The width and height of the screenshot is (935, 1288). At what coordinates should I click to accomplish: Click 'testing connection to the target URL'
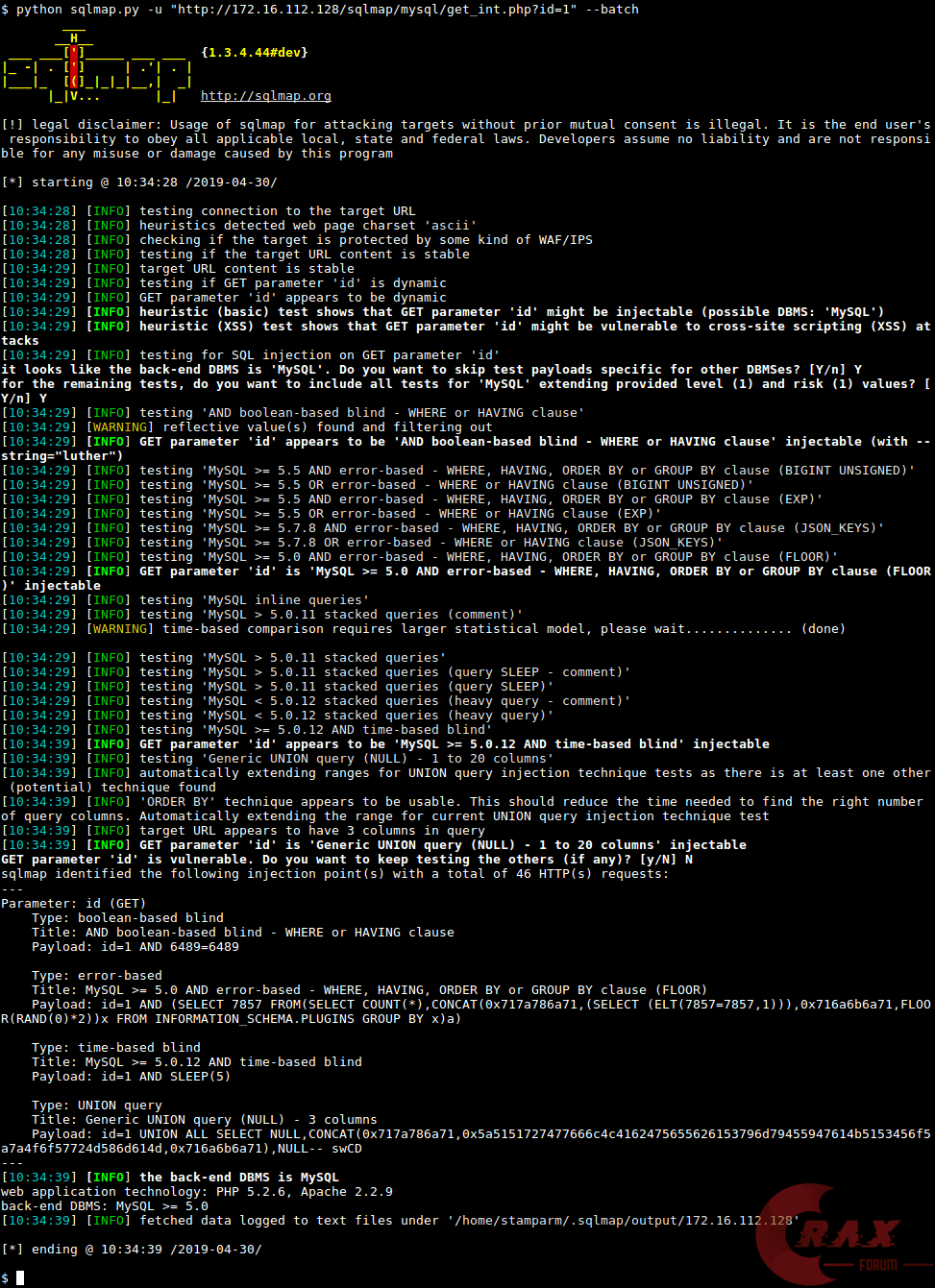pos(278,211)
